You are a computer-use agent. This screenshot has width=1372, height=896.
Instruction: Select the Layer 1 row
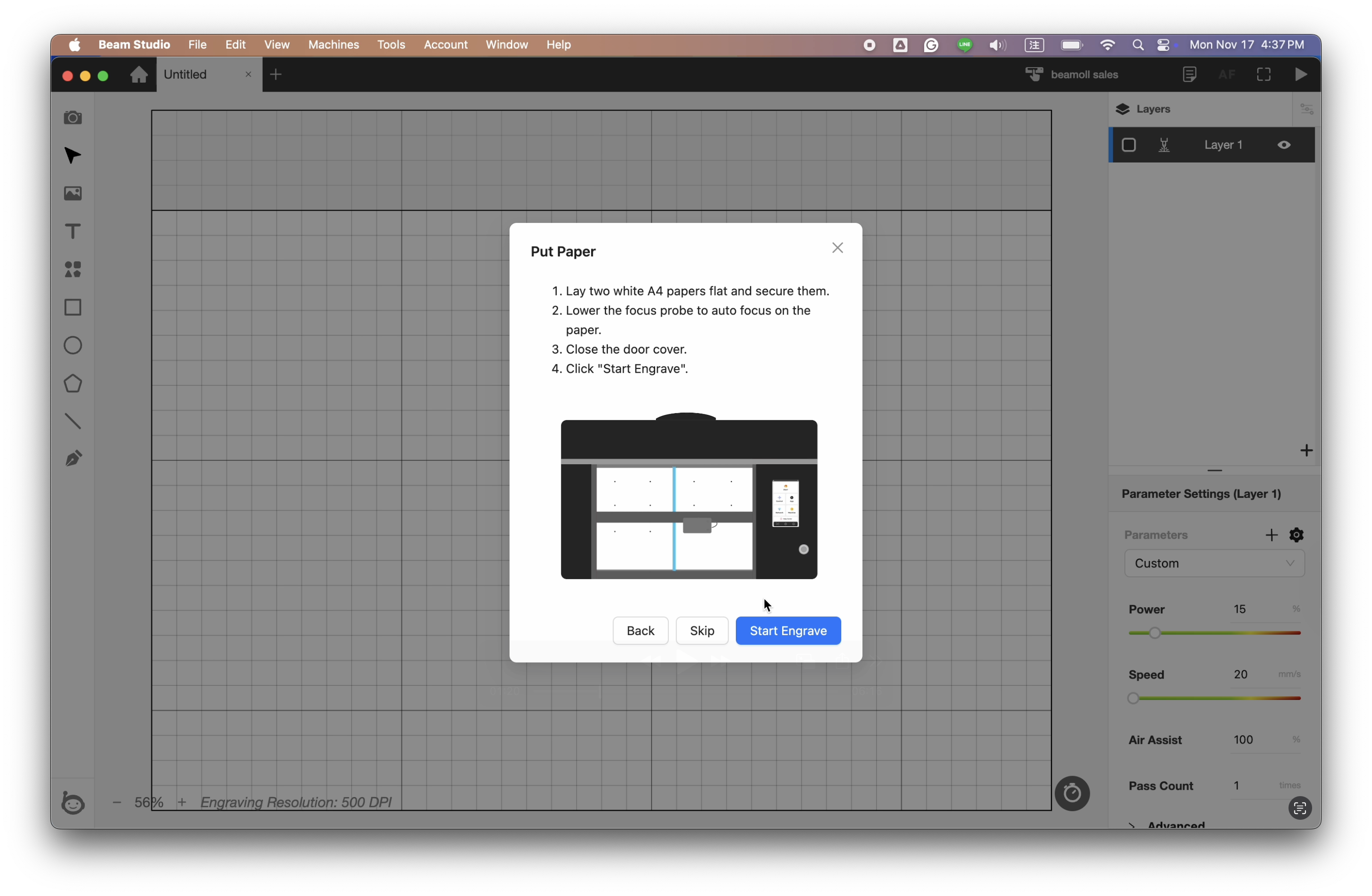click(x=1212, y=145)
